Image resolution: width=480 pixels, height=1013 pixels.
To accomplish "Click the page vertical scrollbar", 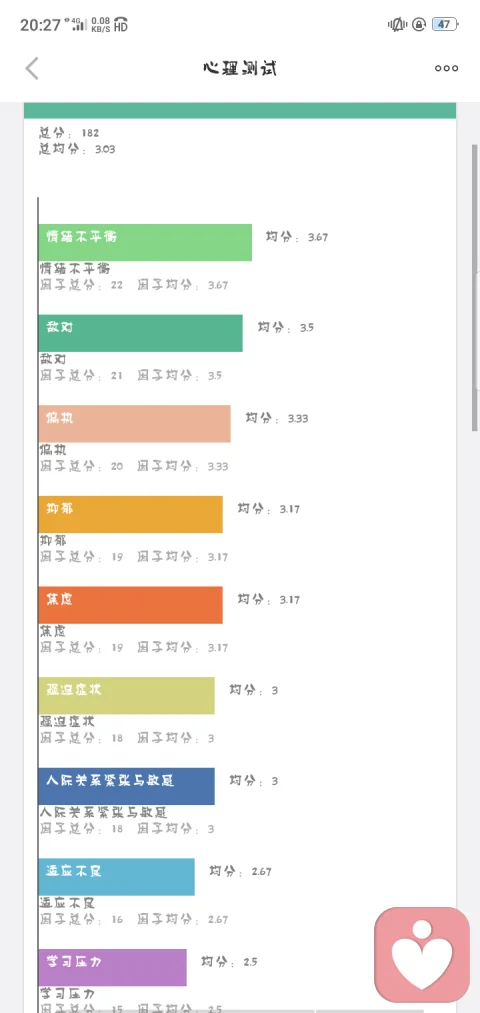I will point(475,287).
